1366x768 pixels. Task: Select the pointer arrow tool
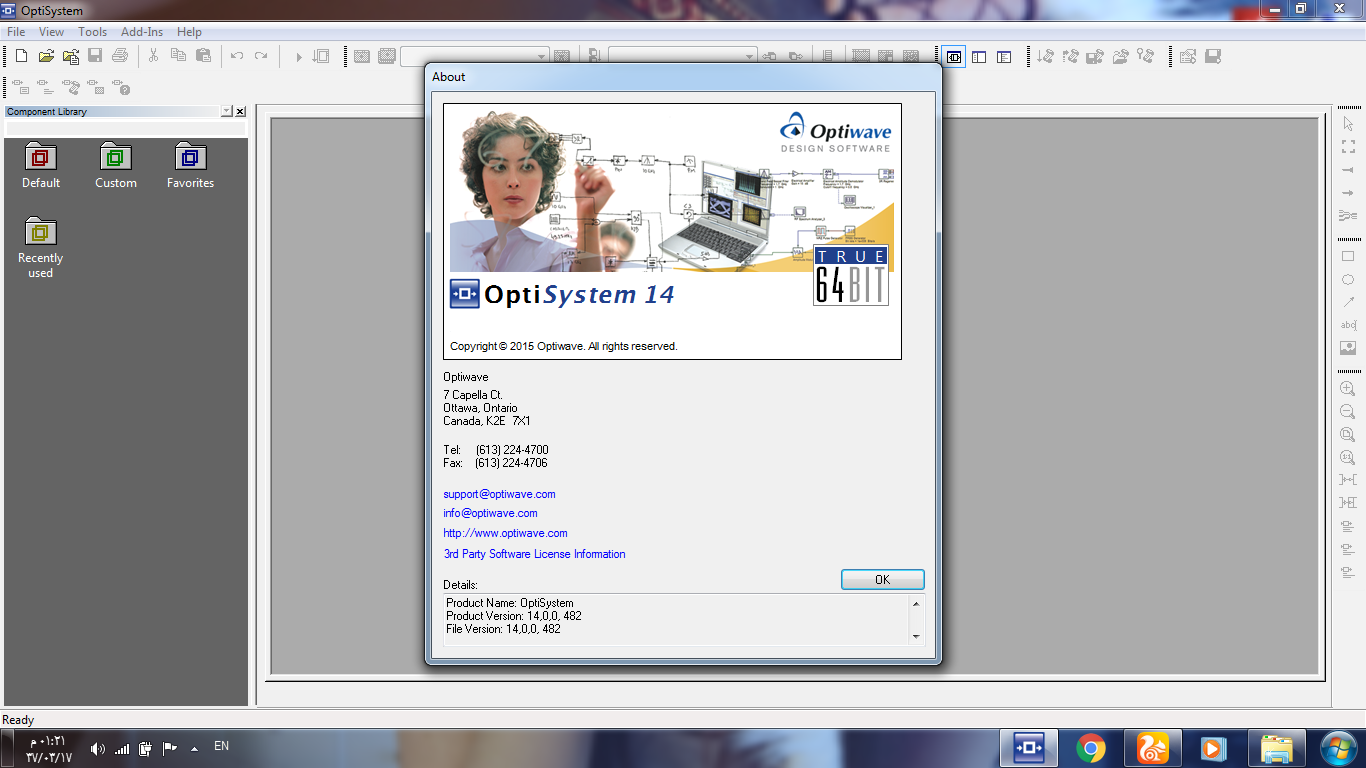(x=1348, y=123)
